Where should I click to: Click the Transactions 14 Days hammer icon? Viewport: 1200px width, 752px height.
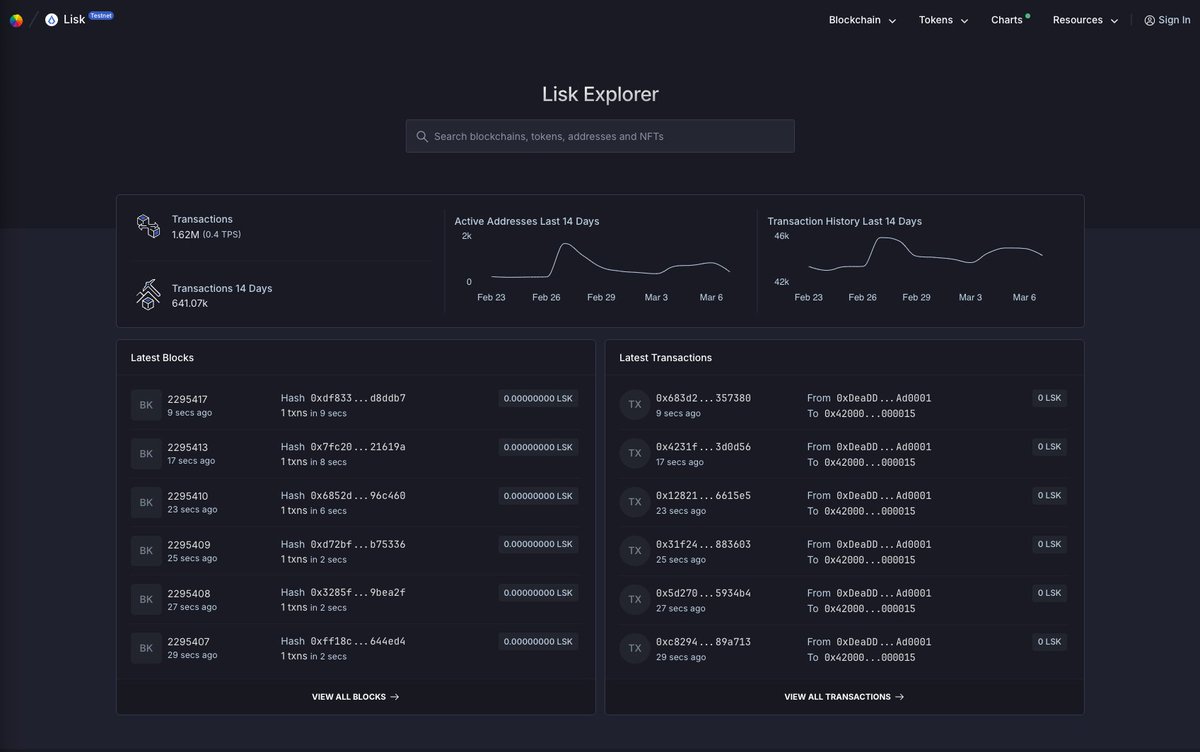[148, 295]
